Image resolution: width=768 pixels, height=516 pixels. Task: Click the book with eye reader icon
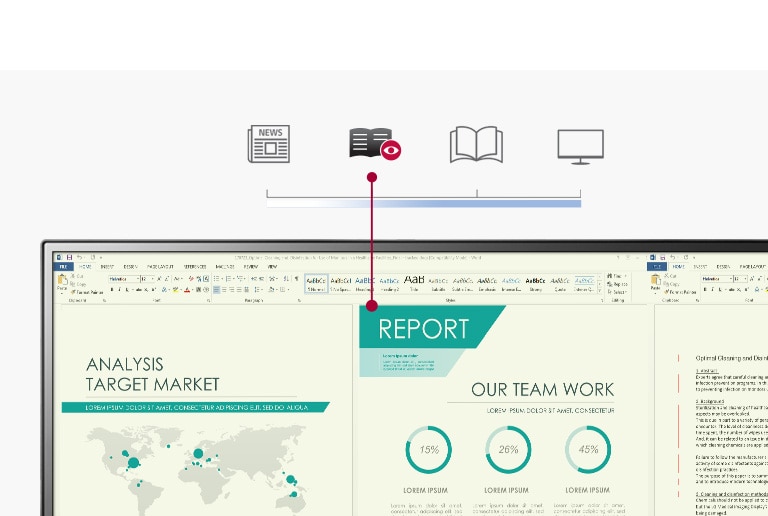(375, 145)
